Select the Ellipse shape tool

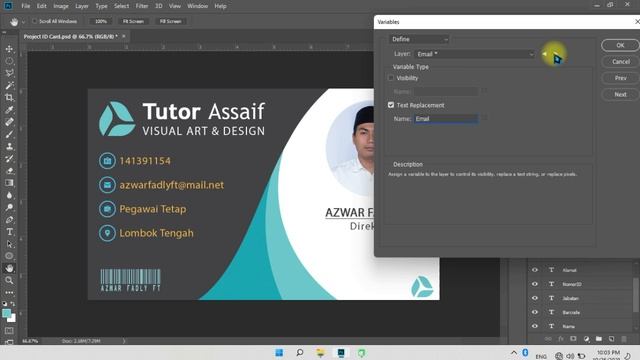9,256
